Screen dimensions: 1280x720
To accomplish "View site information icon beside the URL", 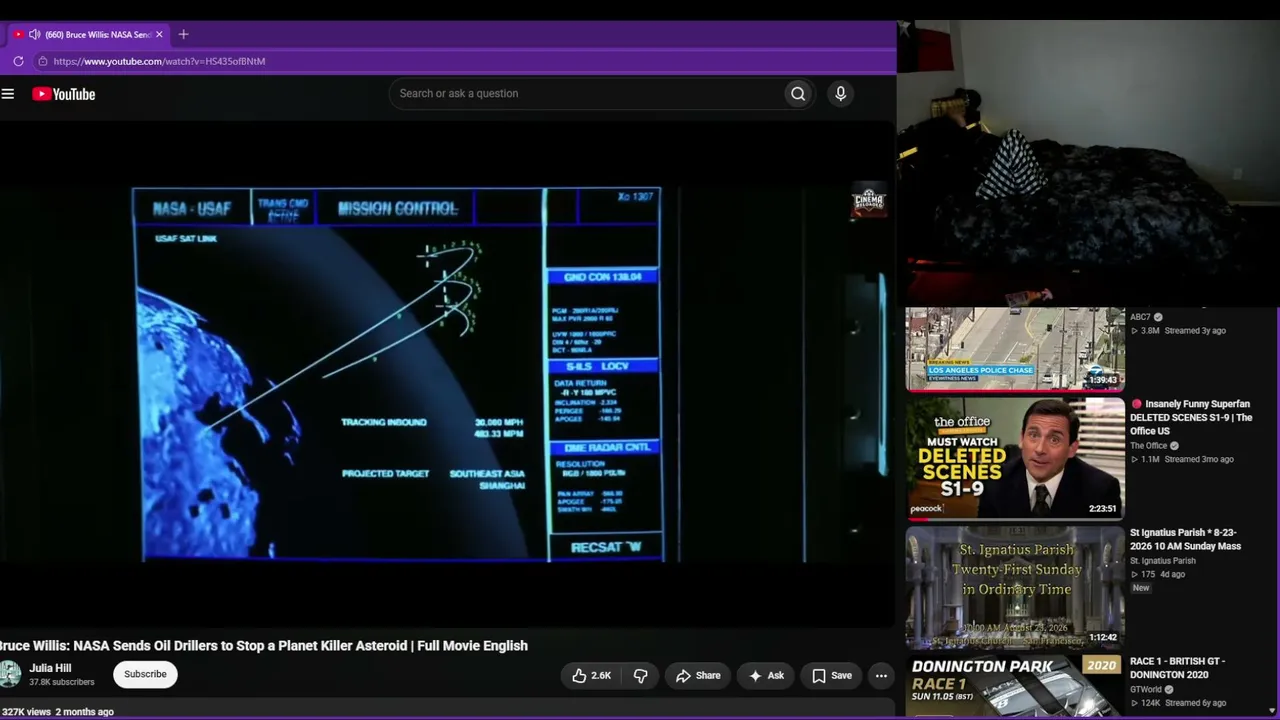I will [42, 61].
